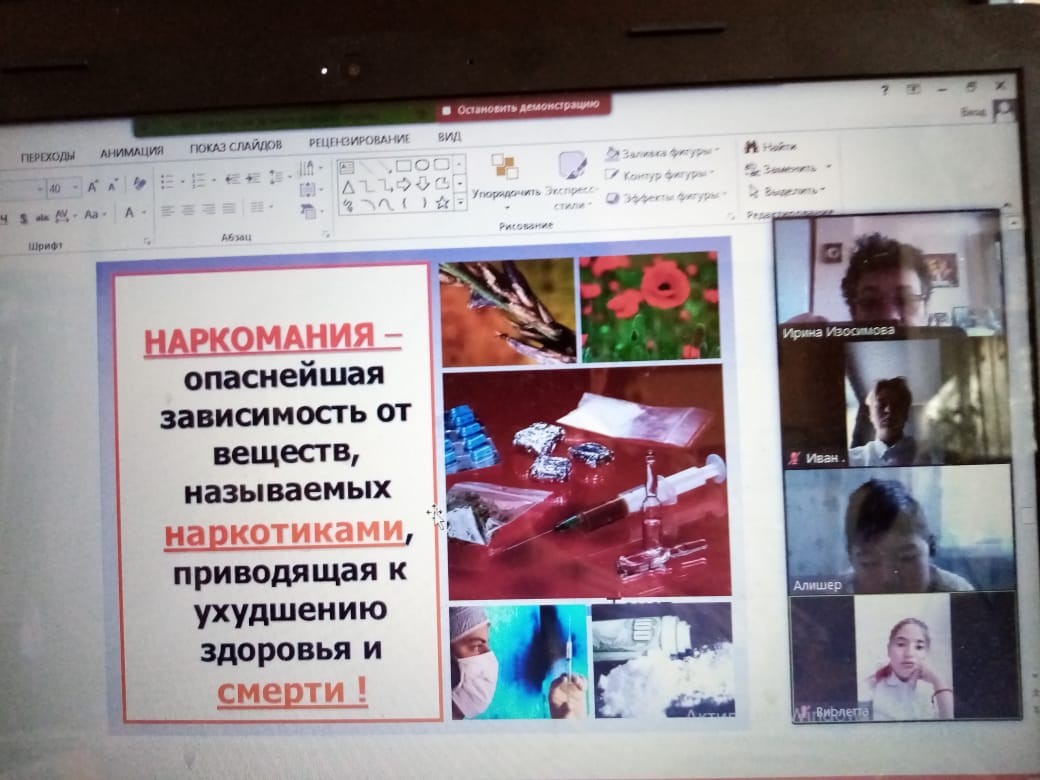Toggle center text alignment
1040x780 pixels.
187,209
